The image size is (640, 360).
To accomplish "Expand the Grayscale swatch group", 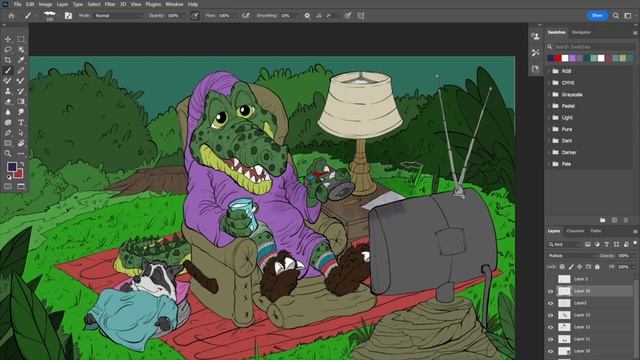I will (x=549, y=94).
